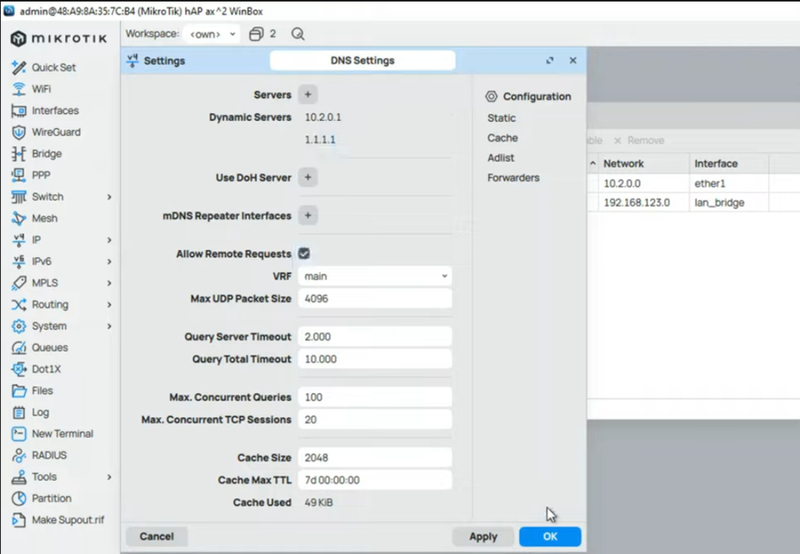Open the Cache configuration tab
800x554 pixels.
pyautogui.click(x=503, y=138)
